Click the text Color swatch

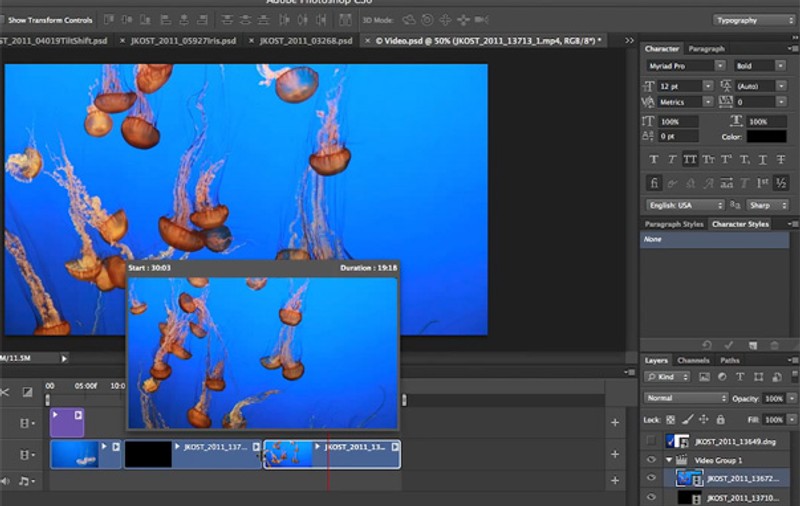click(x=766, y=136)
